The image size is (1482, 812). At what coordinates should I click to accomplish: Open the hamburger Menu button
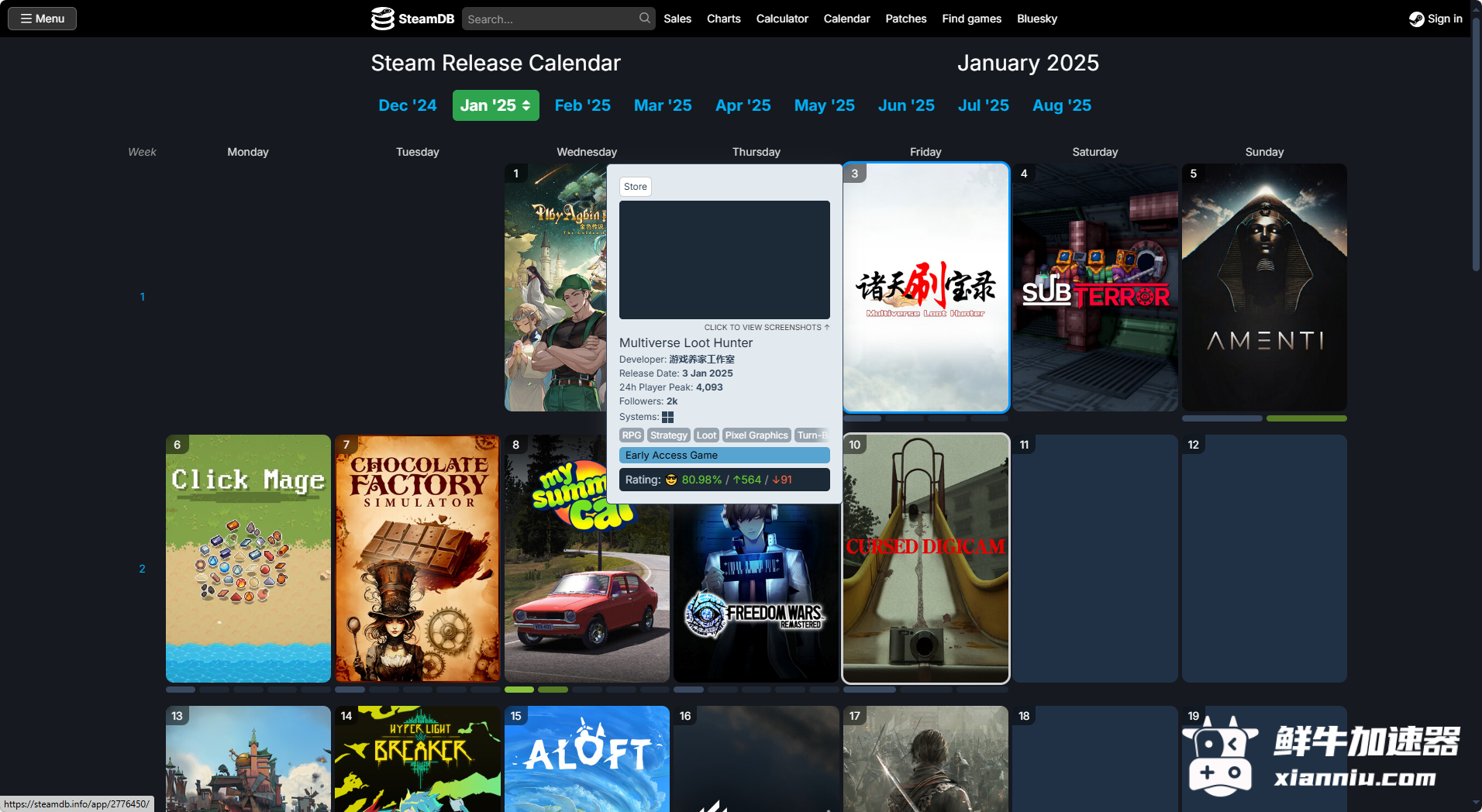pos(42,19)
